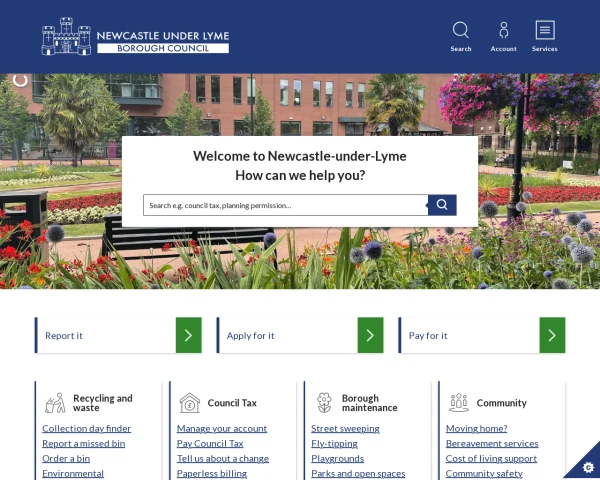Image resolution: width=600 pixels, height=480 pixels.
Task: Click the blue magnifier search submit button
Action: (x=442, y=205)
